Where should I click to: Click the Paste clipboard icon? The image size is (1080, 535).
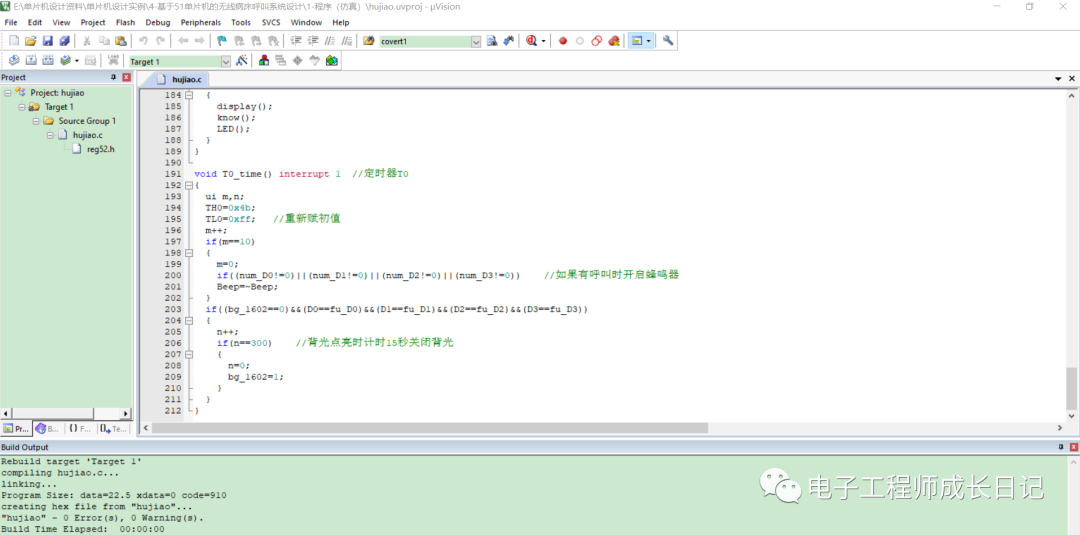(121, 41)
